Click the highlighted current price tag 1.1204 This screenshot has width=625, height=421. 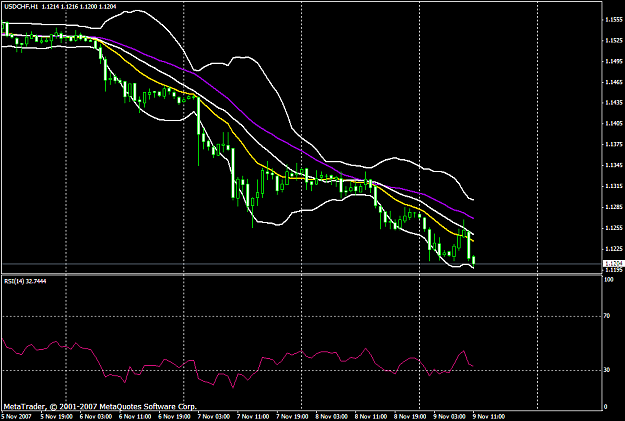tap(613, 264)
